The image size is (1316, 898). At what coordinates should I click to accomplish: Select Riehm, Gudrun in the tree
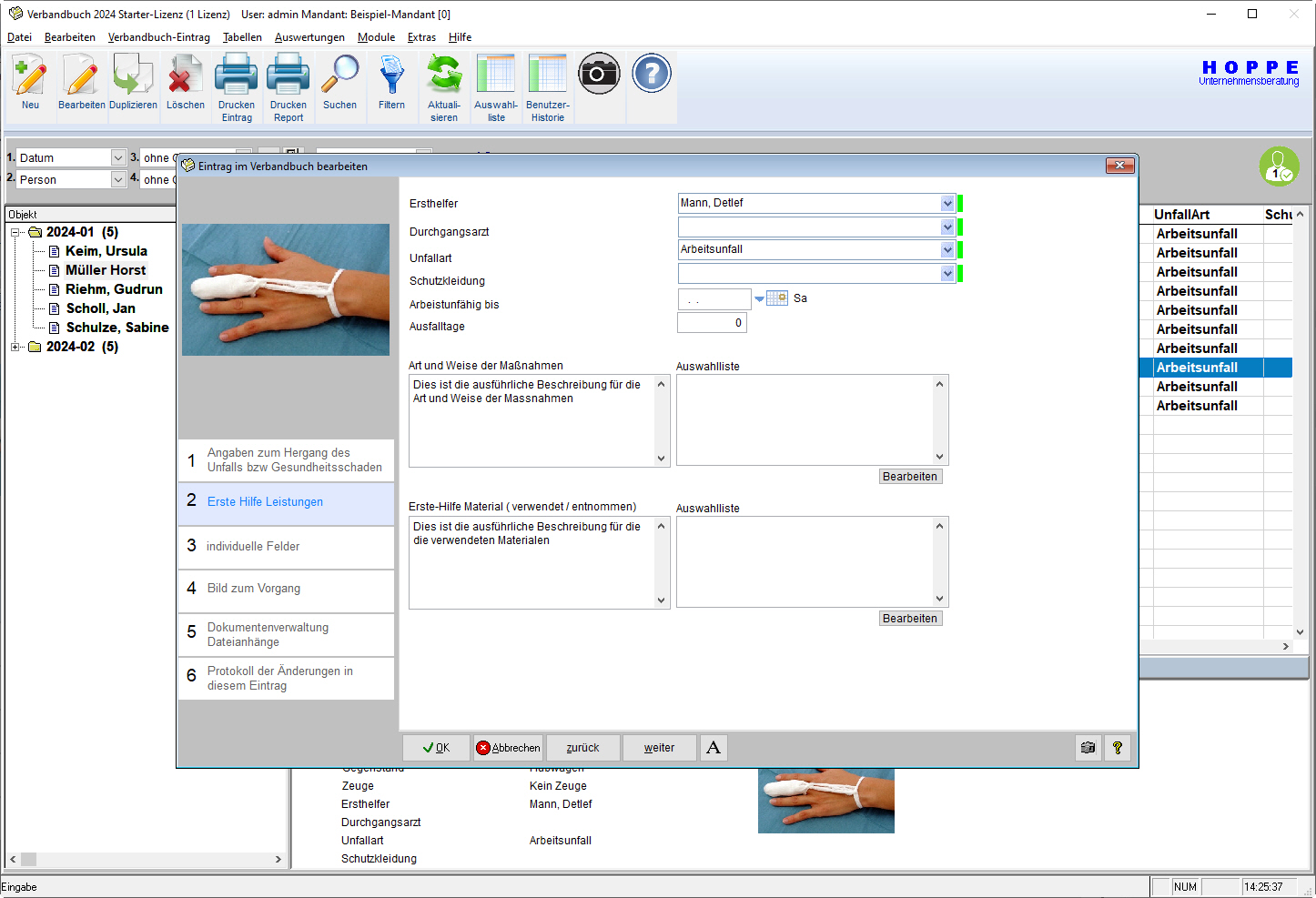(114, 289)
